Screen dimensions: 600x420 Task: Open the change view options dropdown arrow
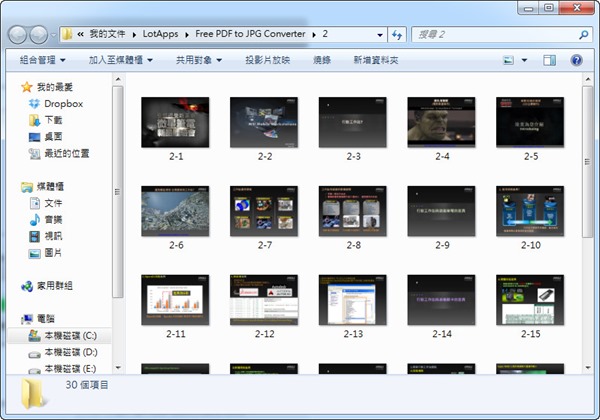[523, 60]
